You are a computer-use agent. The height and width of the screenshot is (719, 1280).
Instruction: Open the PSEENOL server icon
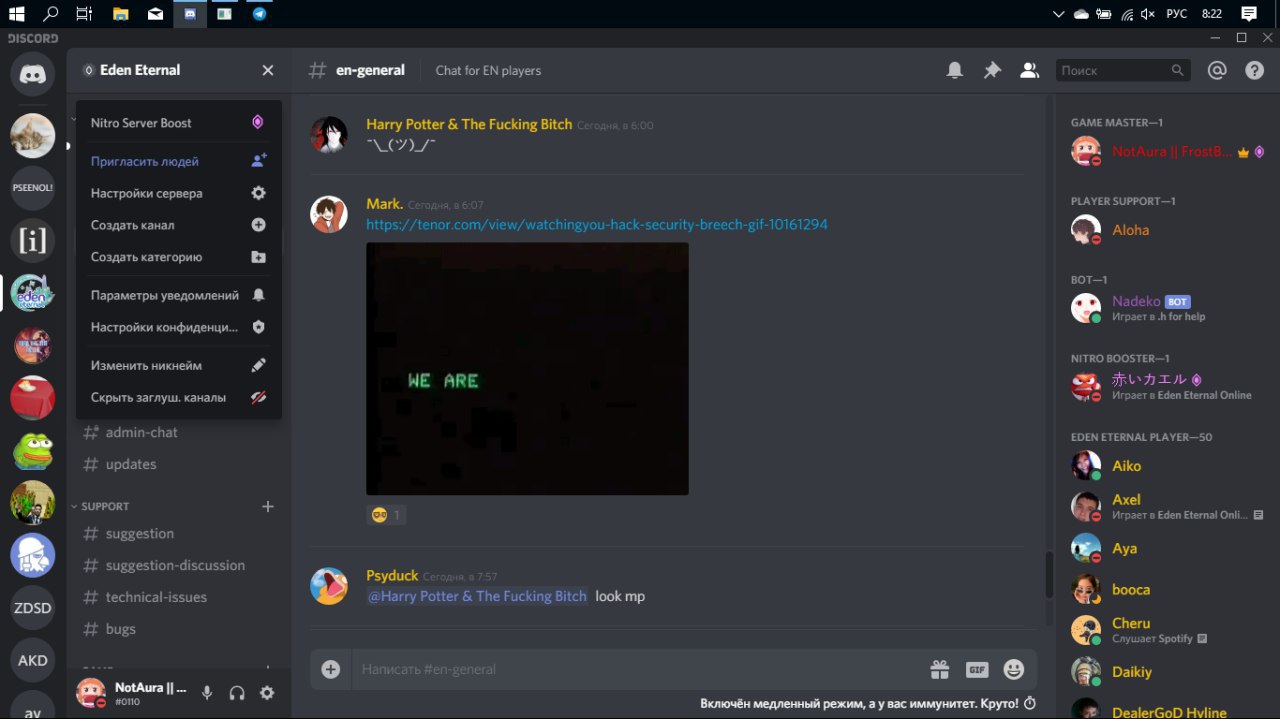pos(33,187)
